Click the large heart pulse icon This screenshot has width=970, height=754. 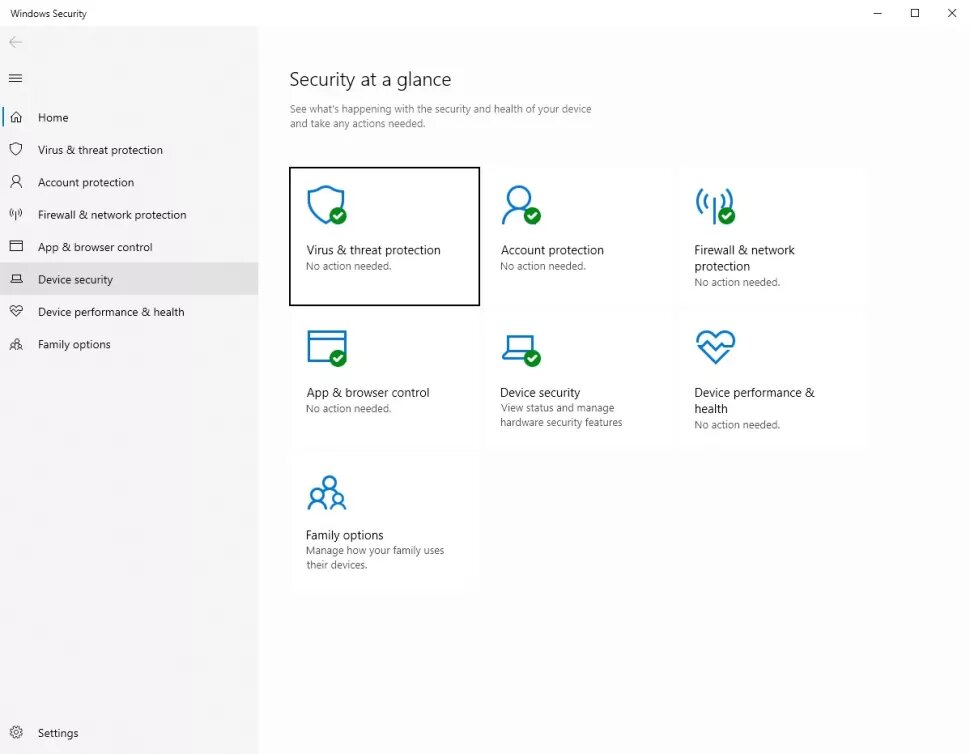point(715,346)
